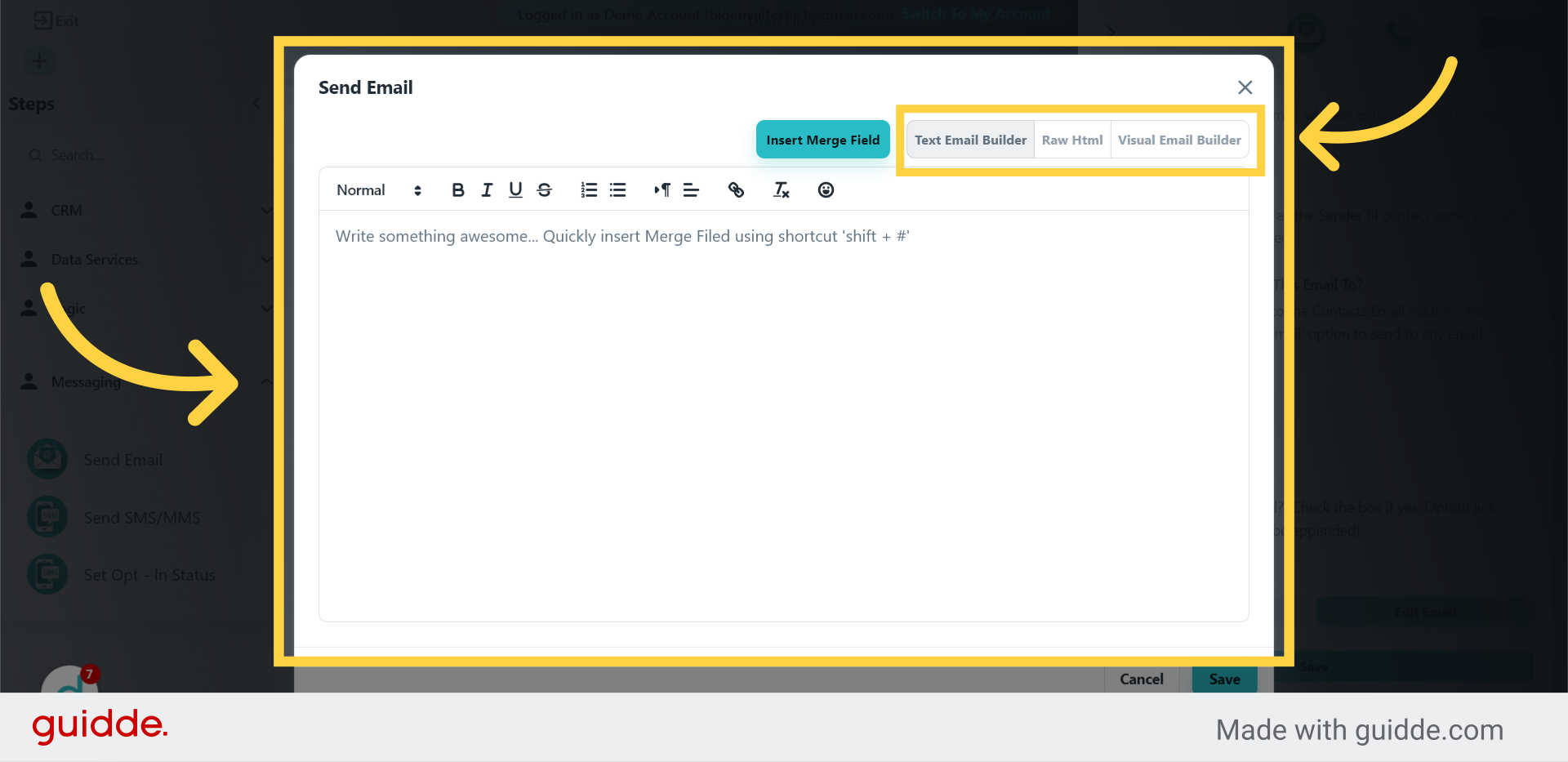Image resolution: width=1568 pixels, height=762 pixels.
Task: Click the Steps search field
Action: pyautogui.click(x=139, y=155)
